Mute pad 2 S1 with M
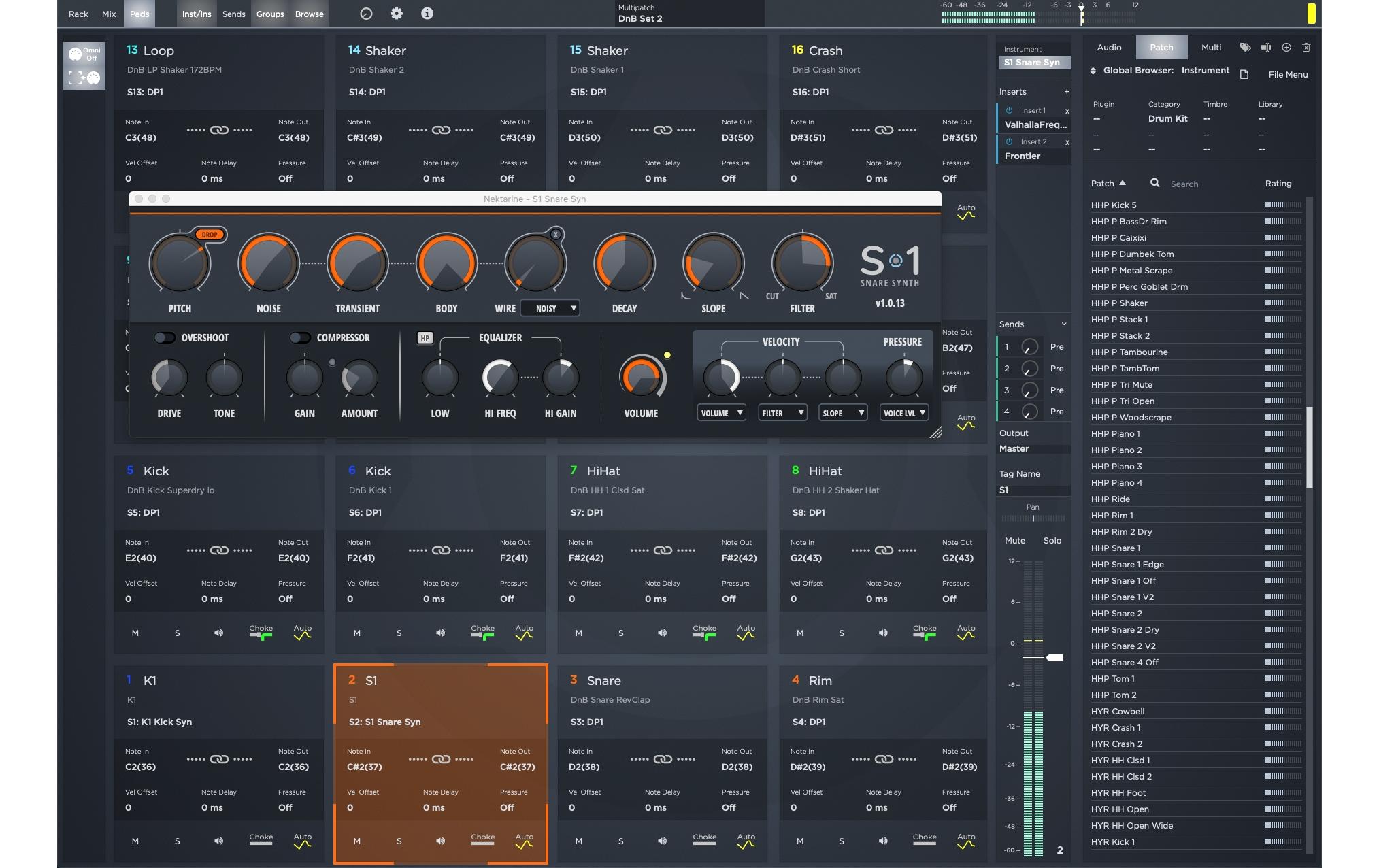Screen dimensions: 1379x868 357,841
